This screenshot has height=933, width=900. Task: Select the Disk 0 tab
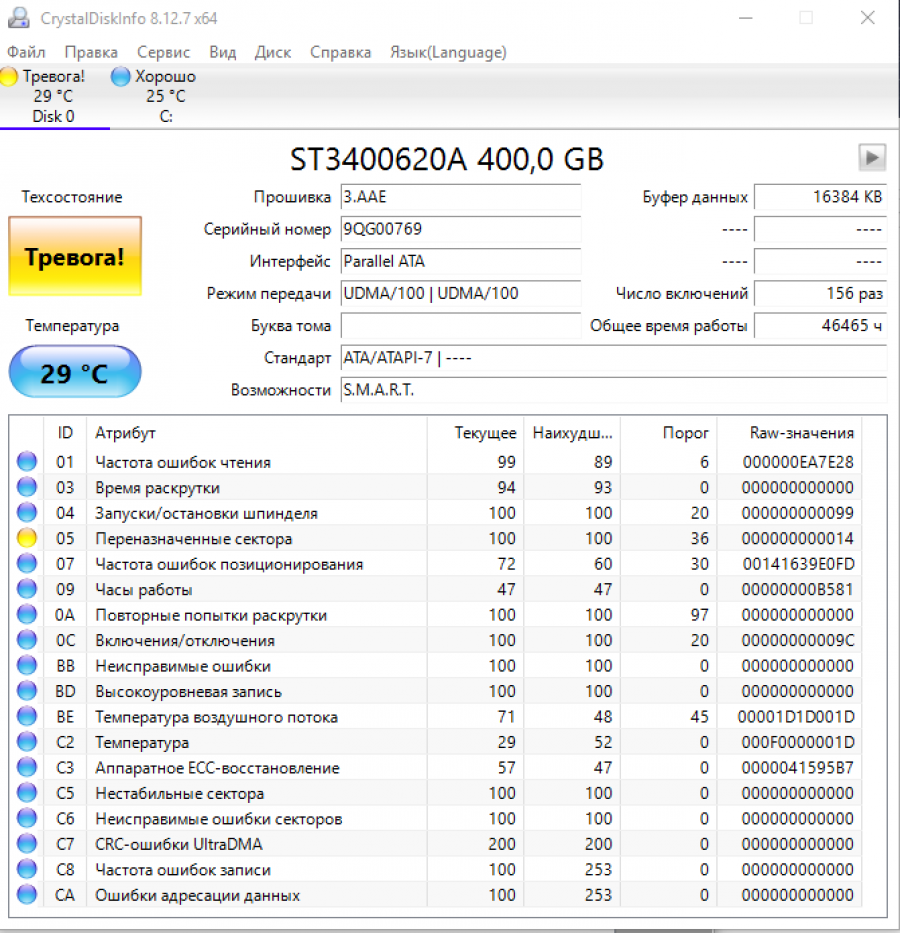point(53,116)
